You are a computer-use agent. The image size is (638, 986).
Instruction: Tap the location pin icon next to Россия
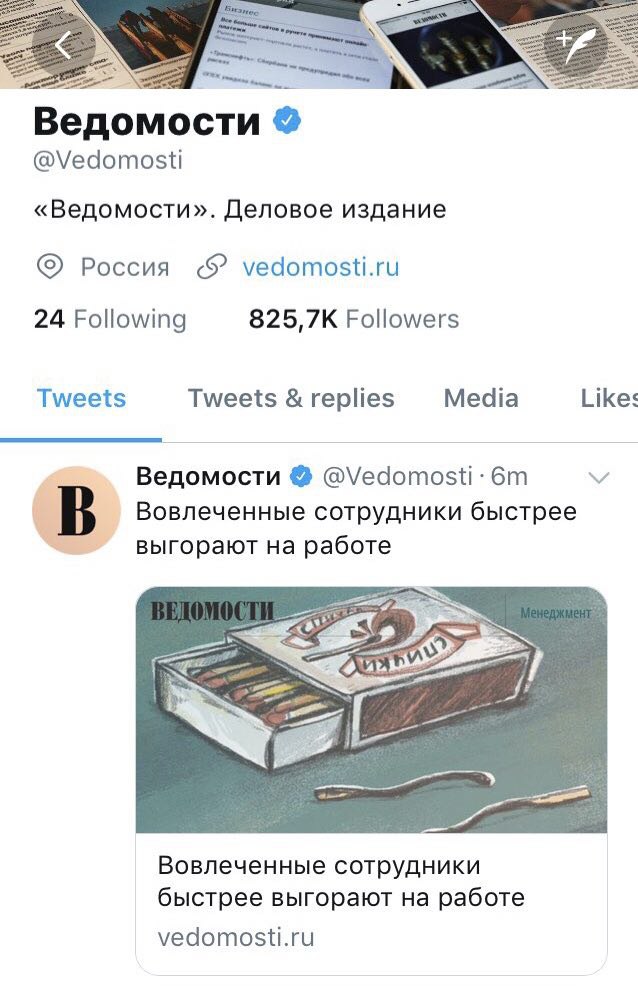point(50,267)
